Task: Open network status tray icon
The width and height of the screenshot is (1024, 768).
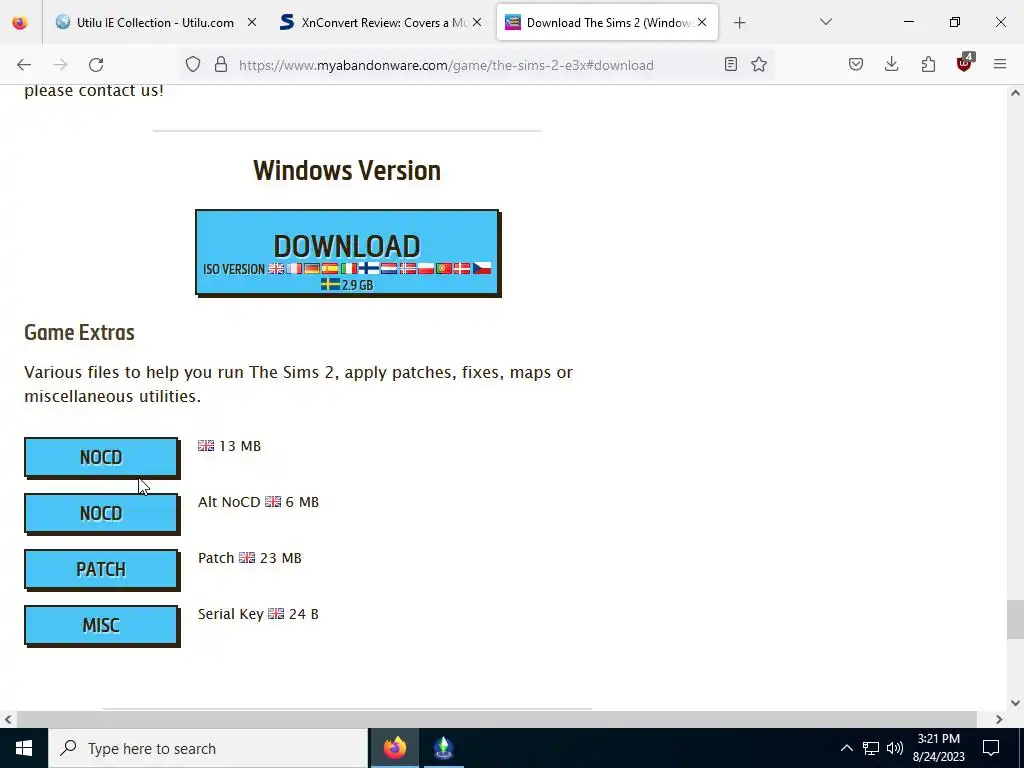Action: pyautogui.click(x=871, y=748)
